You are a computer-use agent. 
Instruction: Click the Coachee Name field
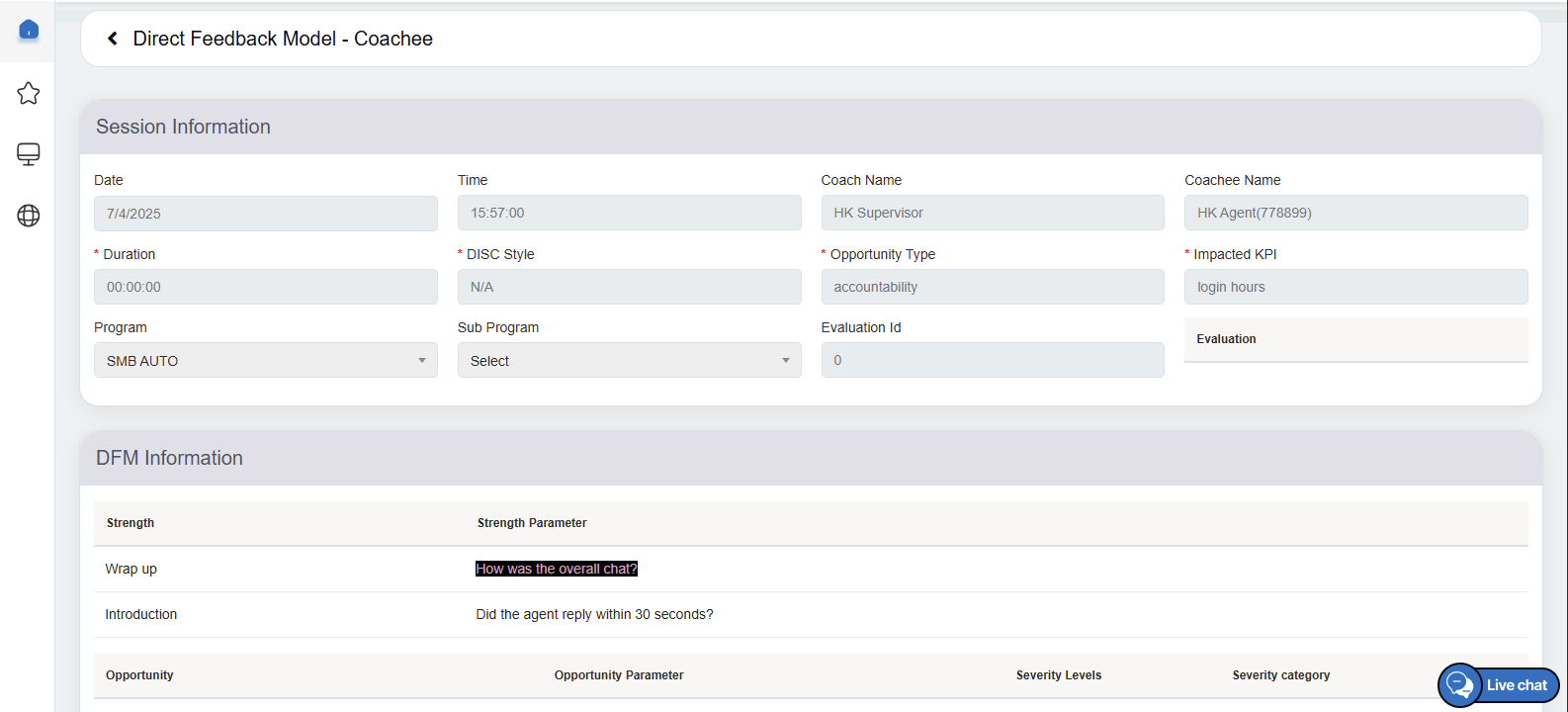point(1355,214)
